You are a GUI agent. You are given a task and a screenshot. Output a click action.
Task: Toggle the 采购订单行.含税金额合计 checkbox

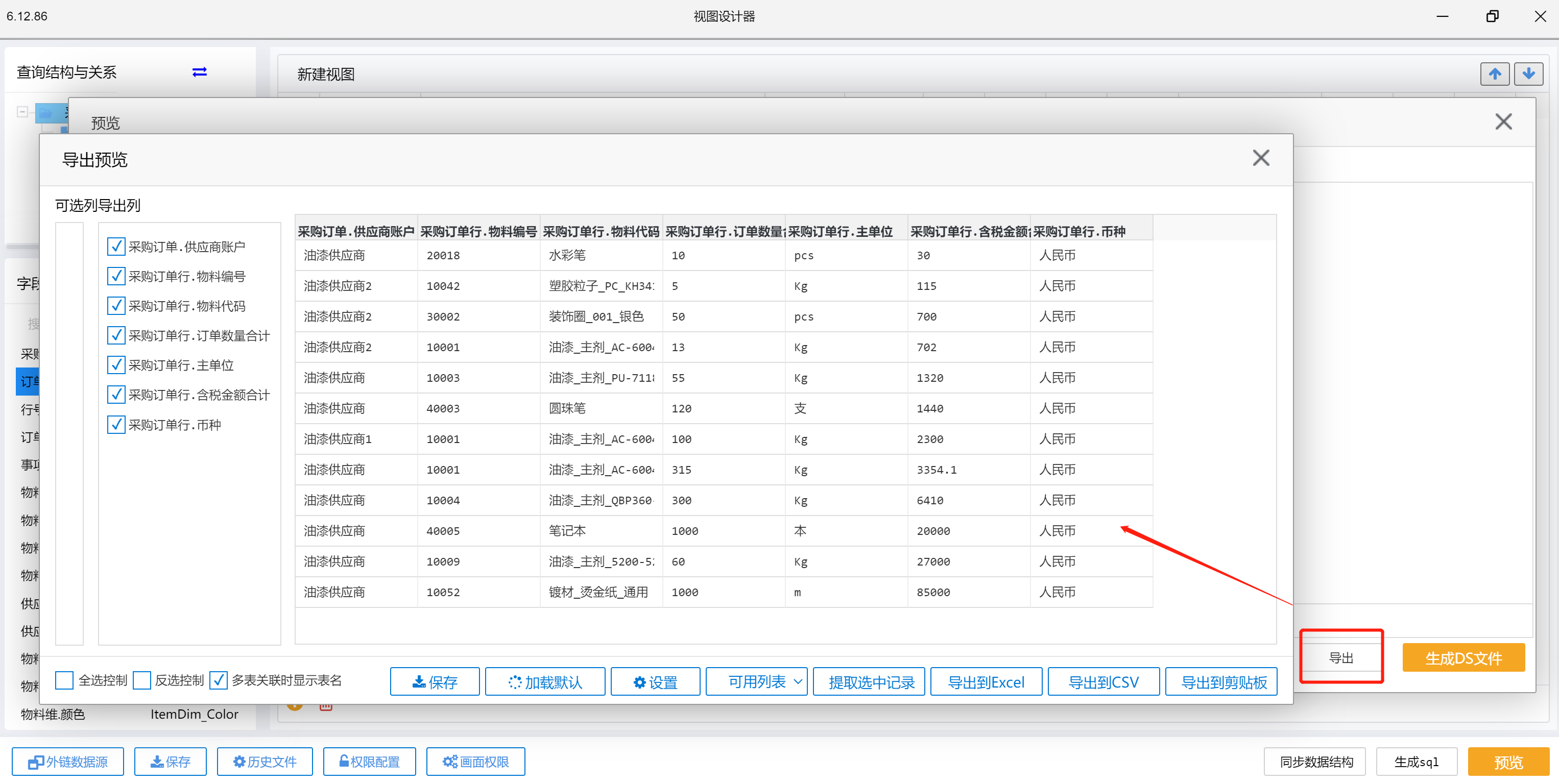click(115, 395)
